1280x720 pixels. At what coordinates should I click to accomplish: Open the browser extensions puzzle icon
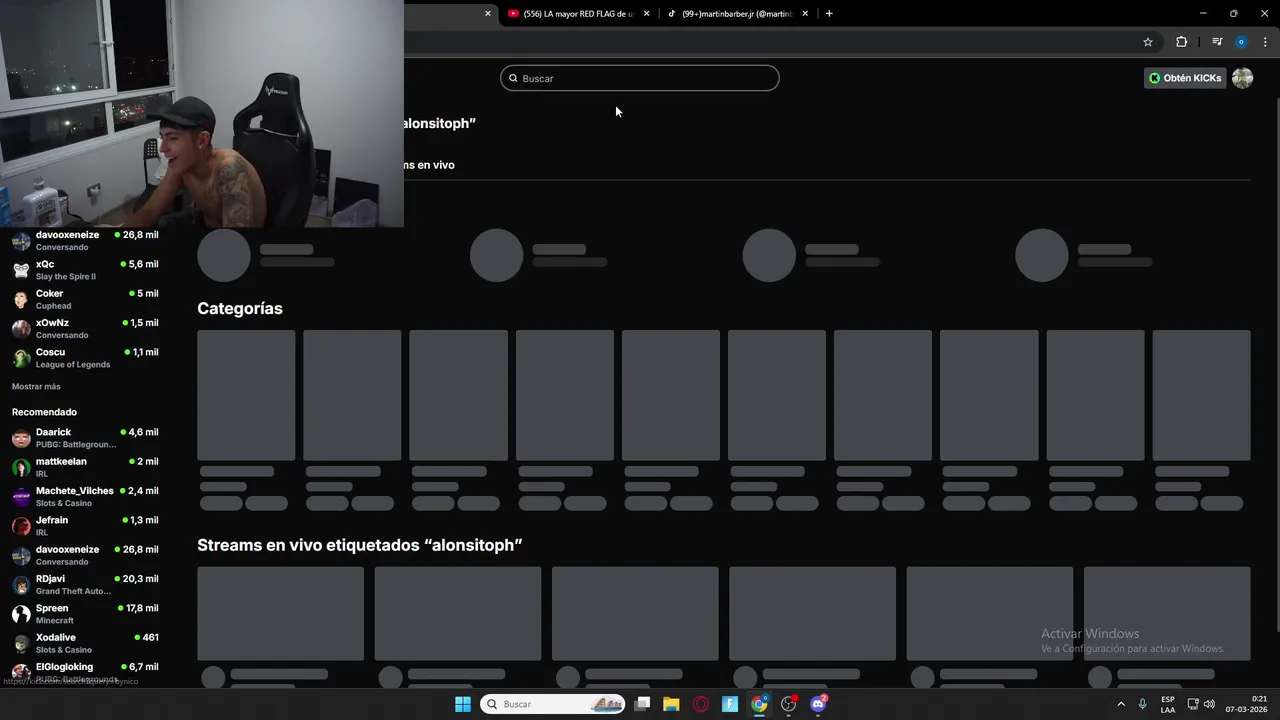(1181, 42)
